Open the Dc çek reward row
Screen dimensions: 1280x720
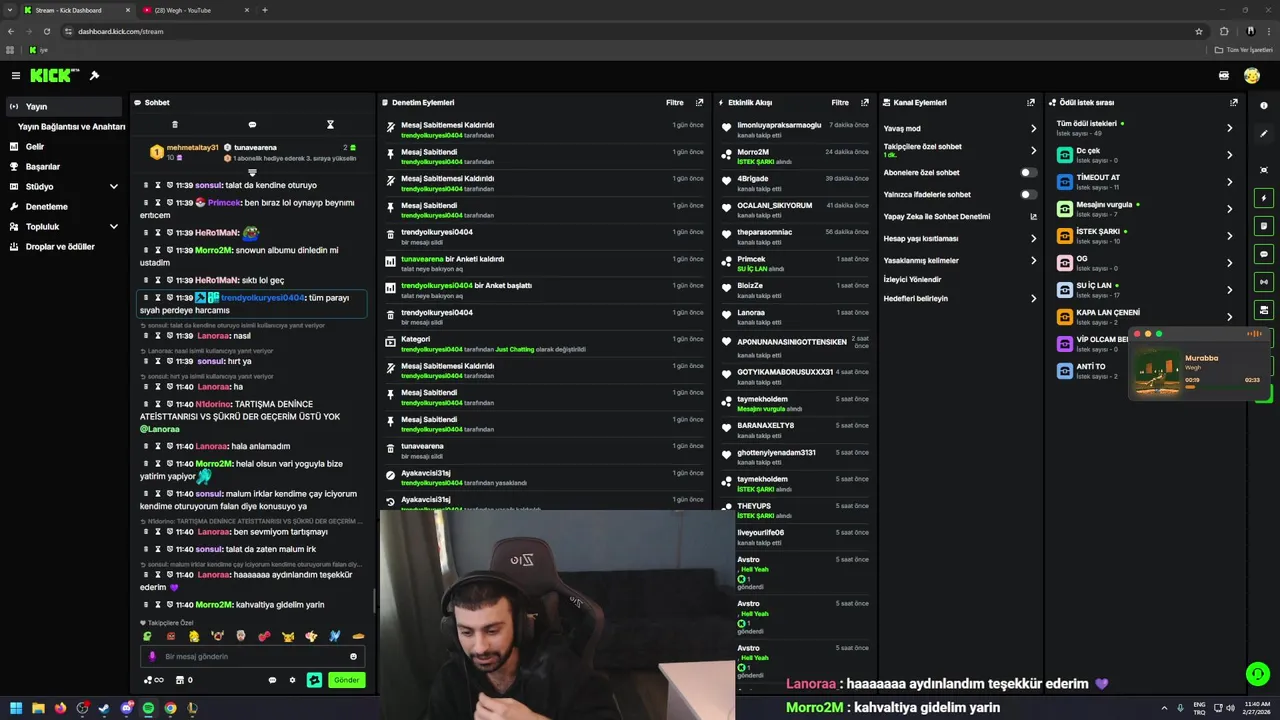click(x=1146, y=155)
